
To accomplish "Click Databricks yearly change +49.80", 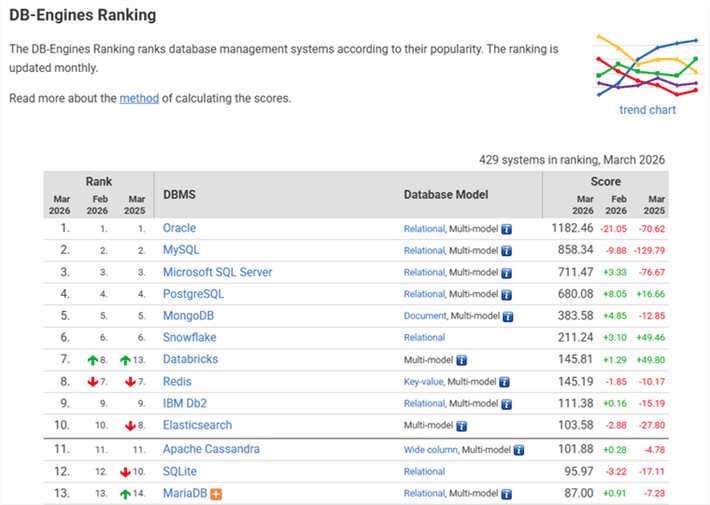I will click(x=651, y=360).
